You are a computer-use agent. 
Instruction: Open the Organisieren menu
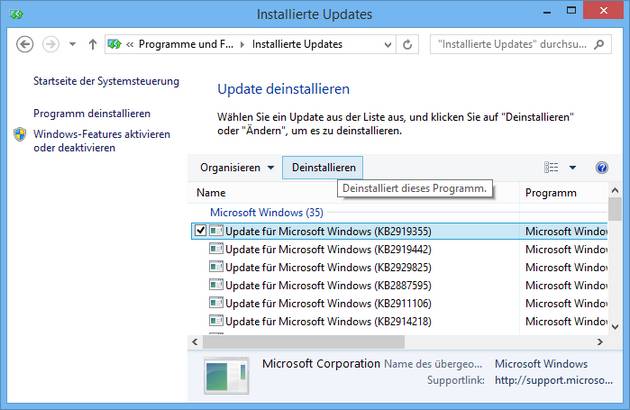point(237,168)
